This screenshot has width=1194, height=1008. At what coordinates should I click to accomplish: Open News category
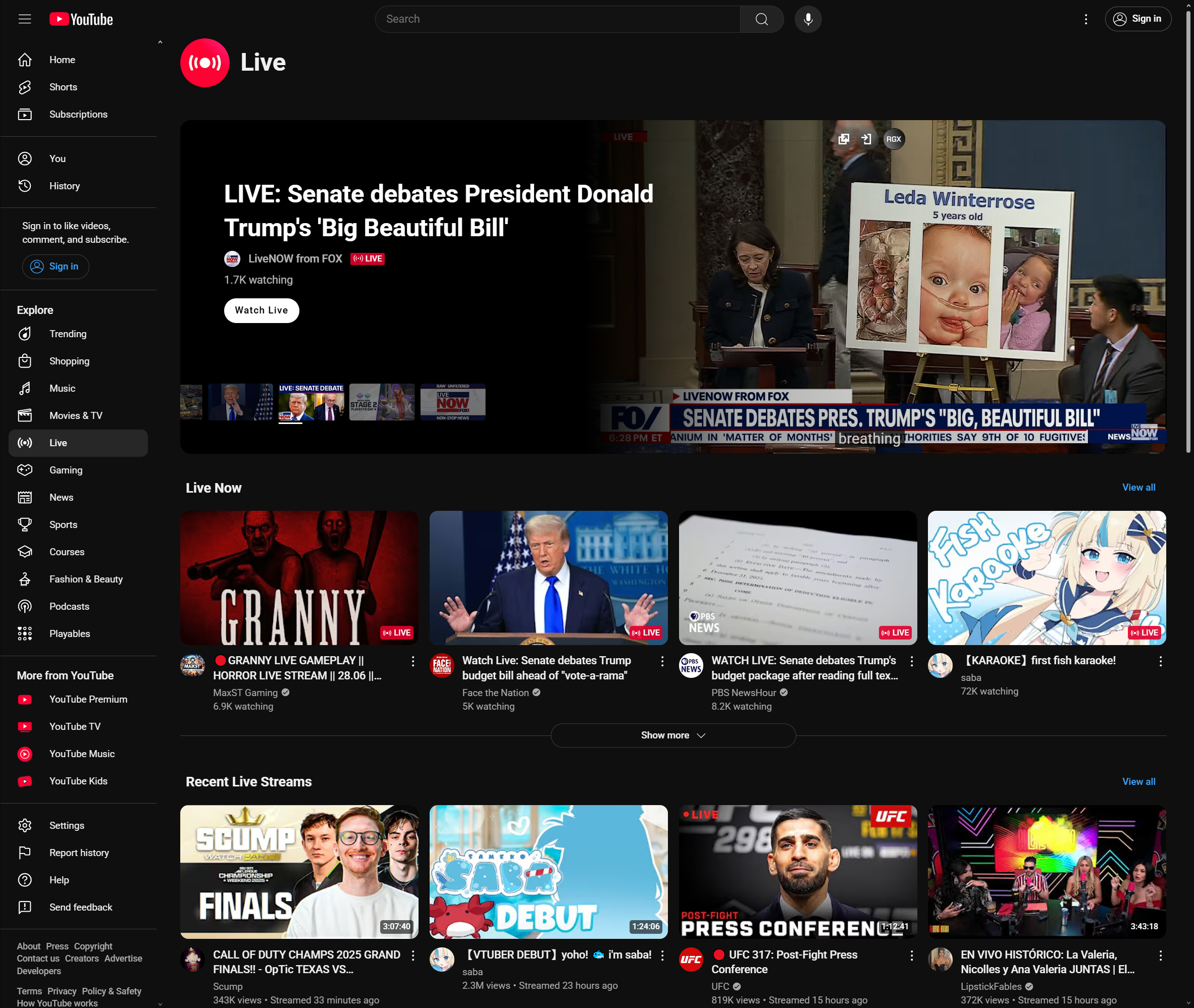click(78, 497)
